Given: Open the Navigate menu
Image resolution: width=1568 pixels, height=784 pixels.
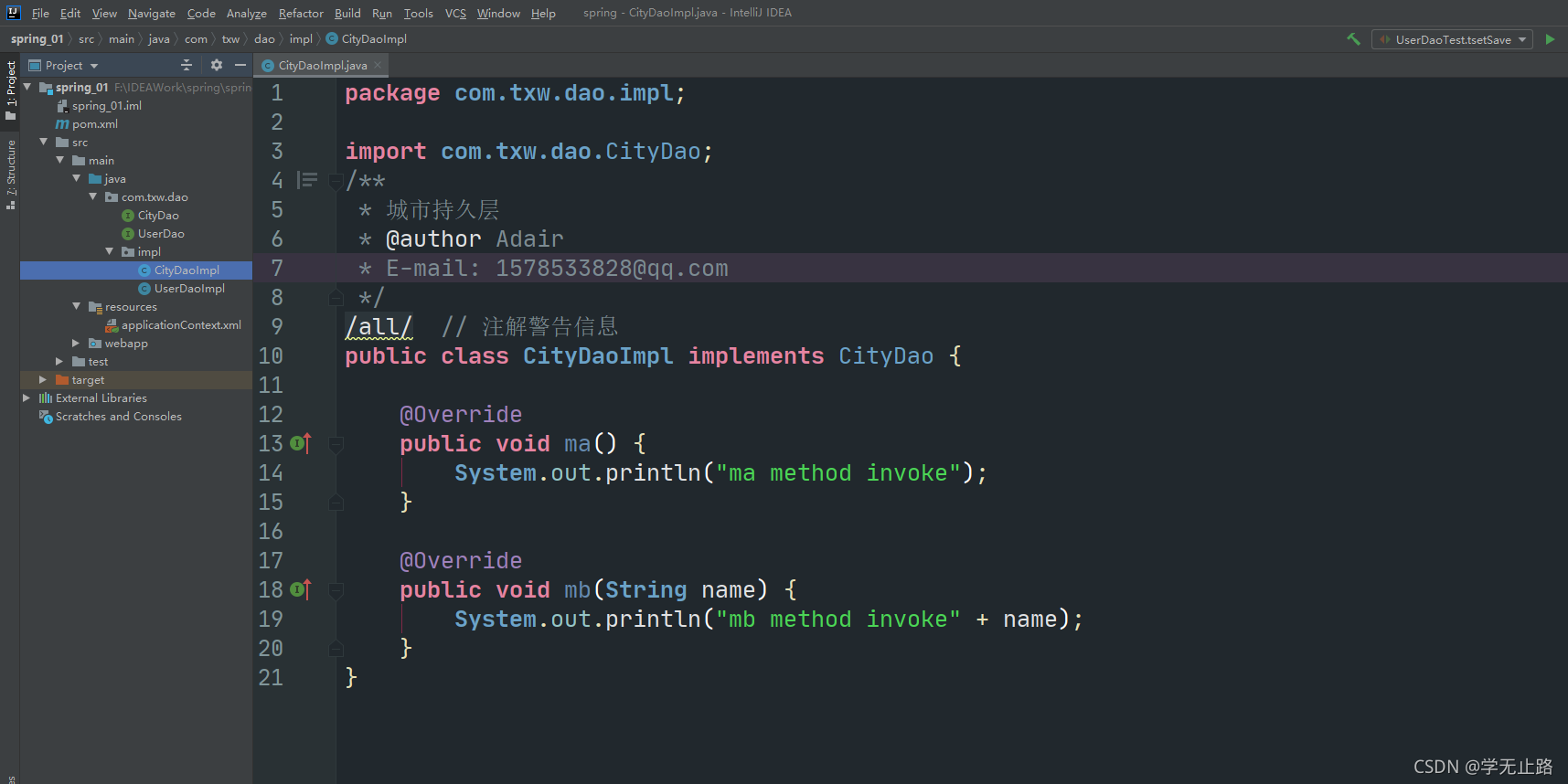Looking at the screenshot, I should pos(152,13).
